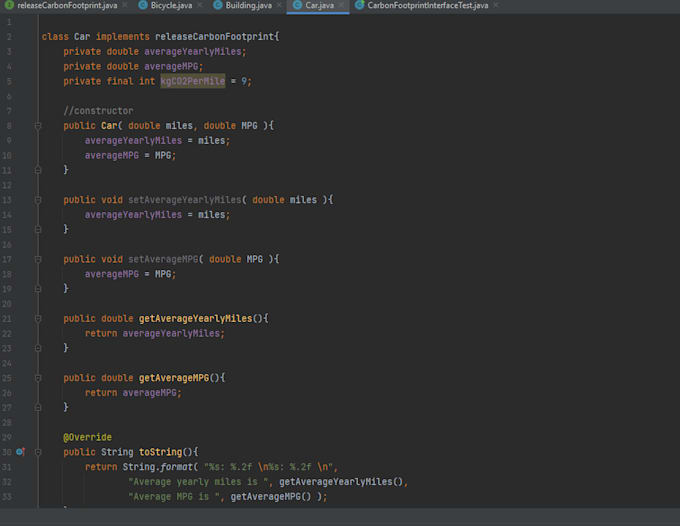Select the Car.java tab
This screenshot has width=680, height=526.
coord(320,6)
